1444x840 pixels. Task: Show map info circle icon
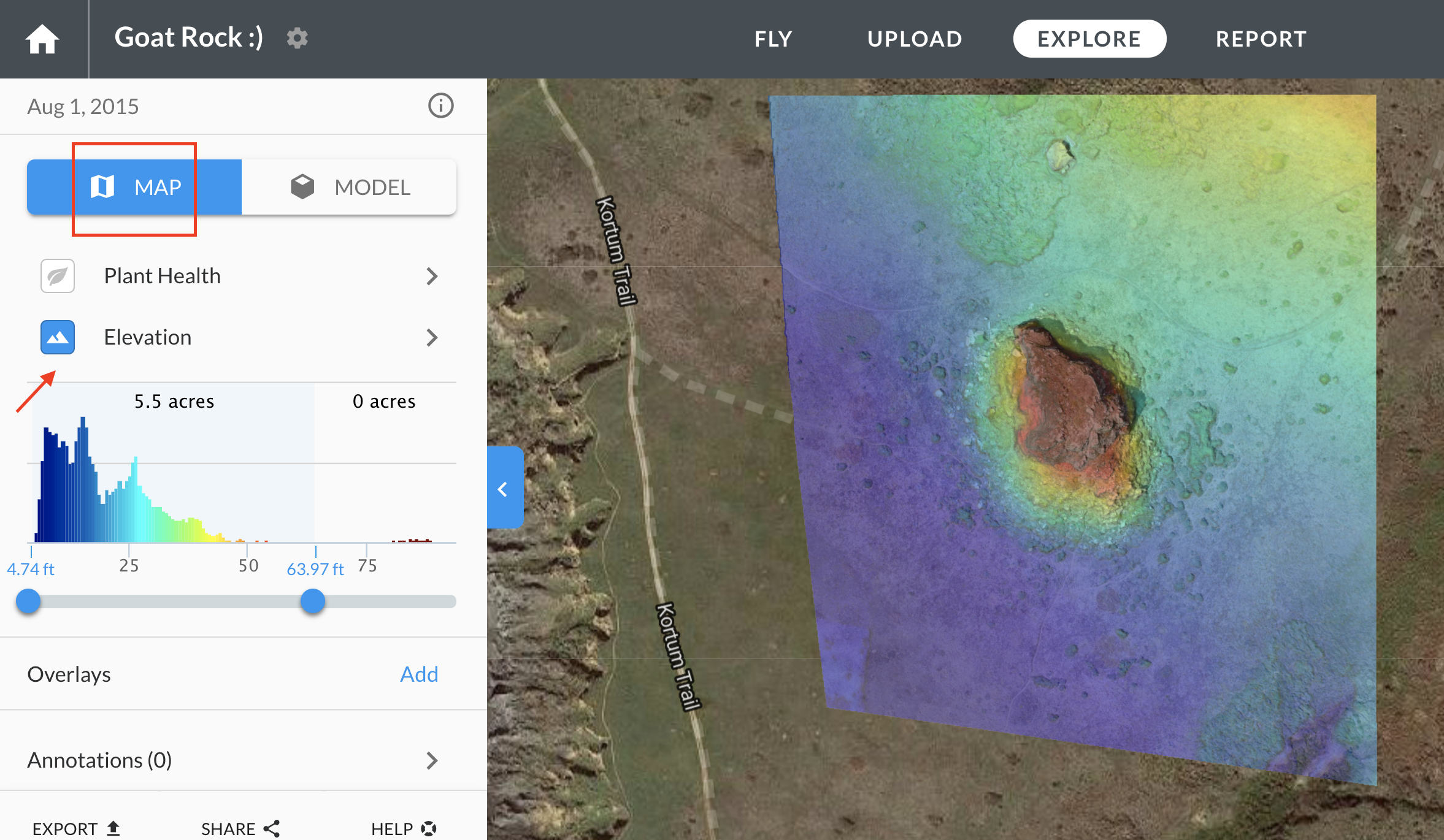[440, 105]
